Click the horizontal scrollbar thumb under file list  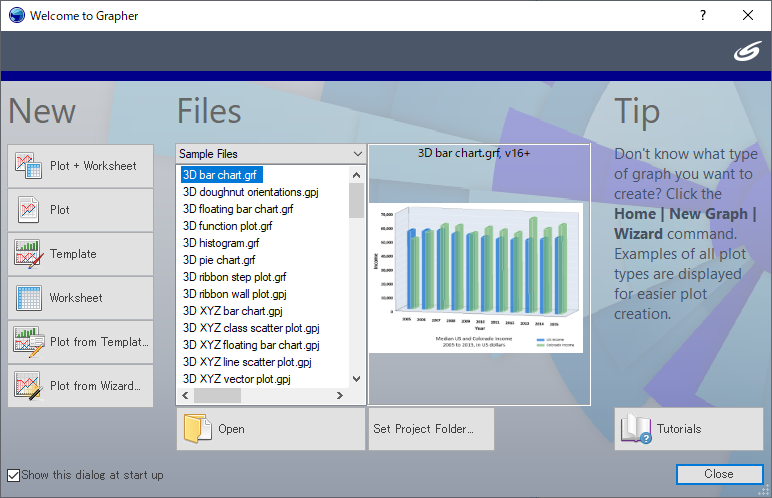click(x=217, y=395)
